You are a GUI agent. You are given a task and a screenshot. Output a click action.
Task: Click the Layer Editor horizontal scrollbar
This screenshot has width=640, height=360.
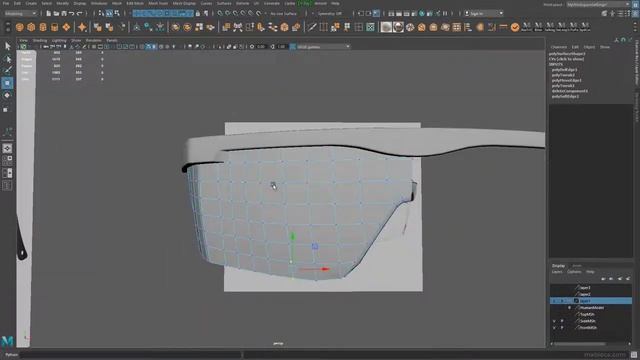pos(580,344)
